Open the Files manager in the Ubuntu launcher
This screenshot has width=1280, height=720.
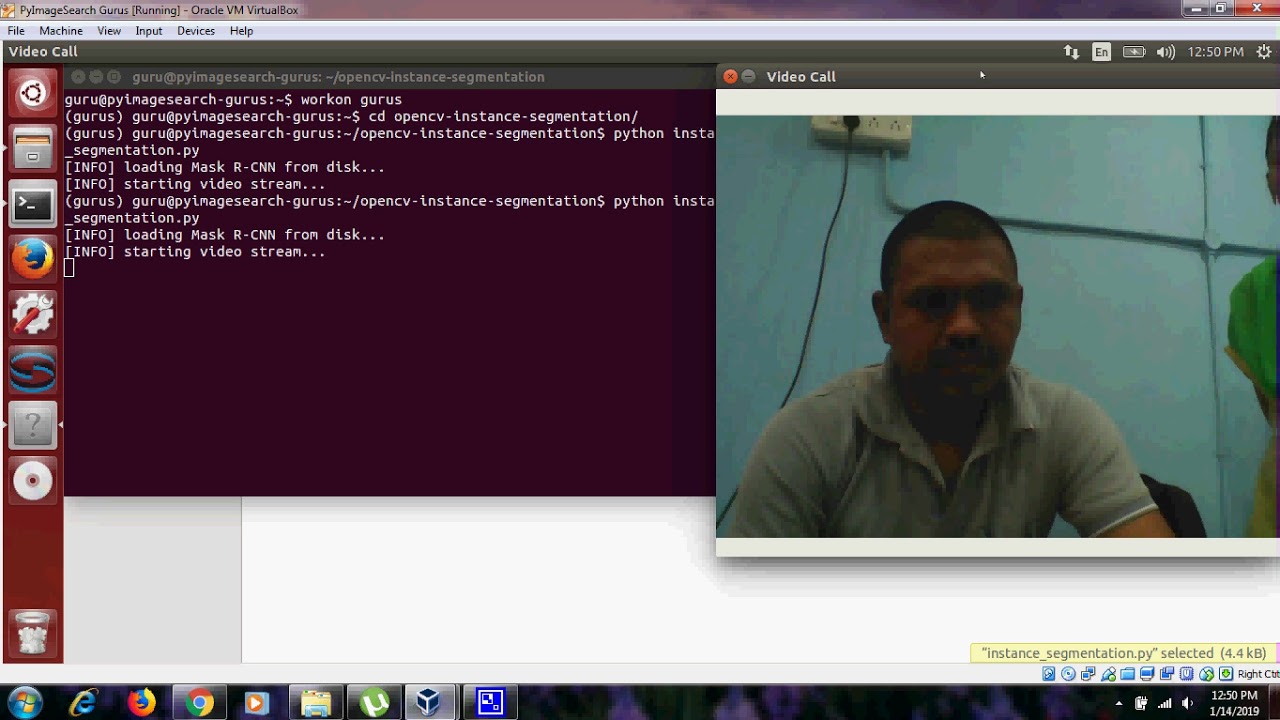point(32,150)
